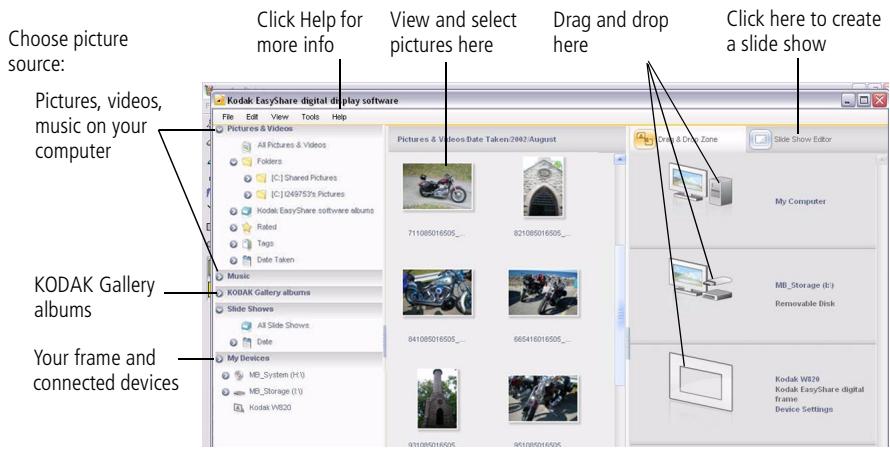Image resolution: width=890 pixels, height=449 pixels.
Task: Click the Kodak W820 digital frame drop zone icon
Action: pyautogui.click(x=700, y=381)
